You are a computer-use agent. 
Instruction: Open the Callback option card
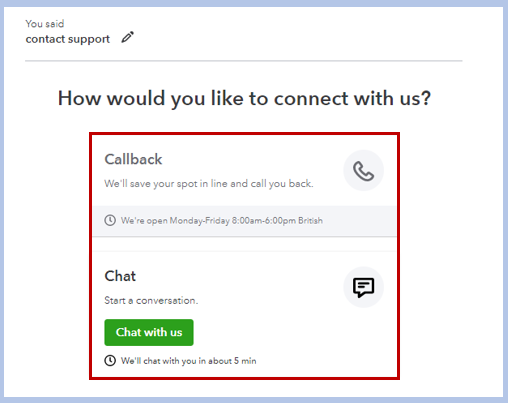244,186
